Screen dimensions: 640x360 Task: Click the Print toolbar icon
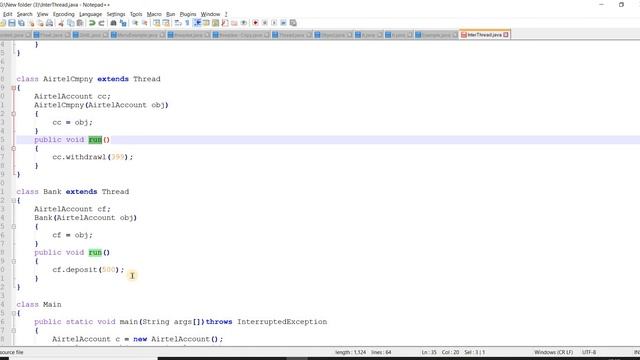[x=49, y=23]
